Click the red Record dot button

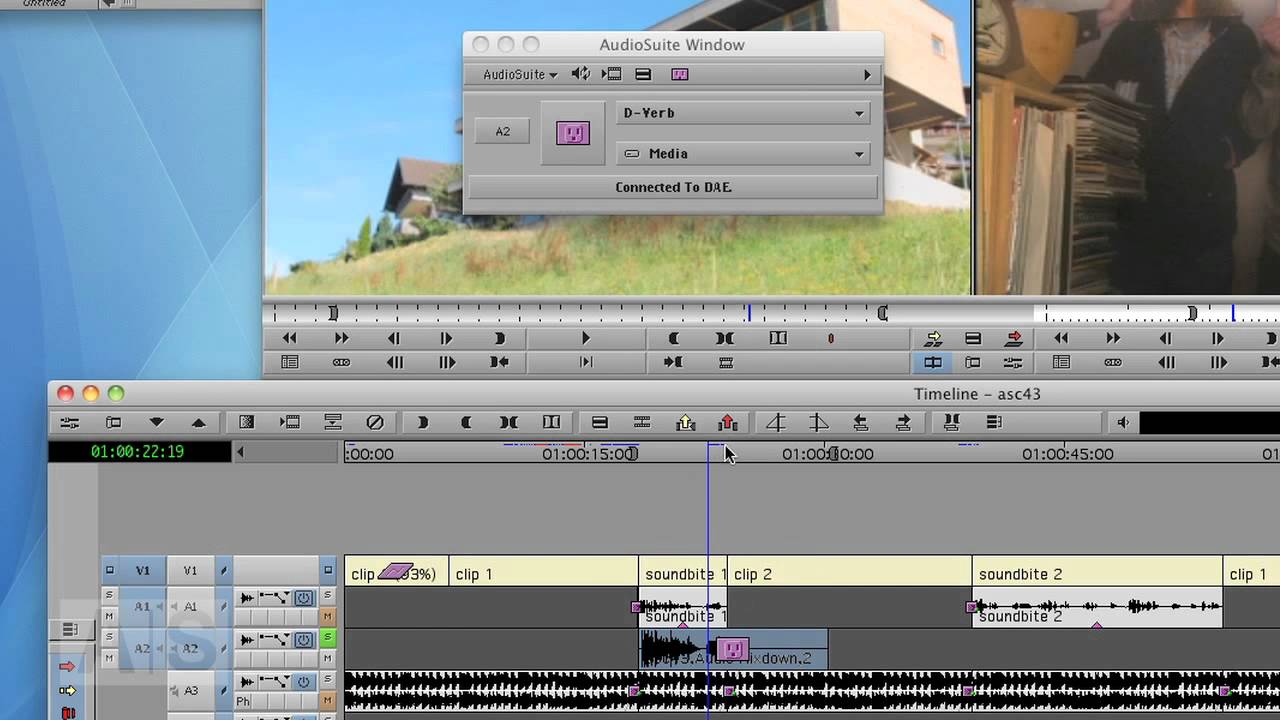point(830,339)
